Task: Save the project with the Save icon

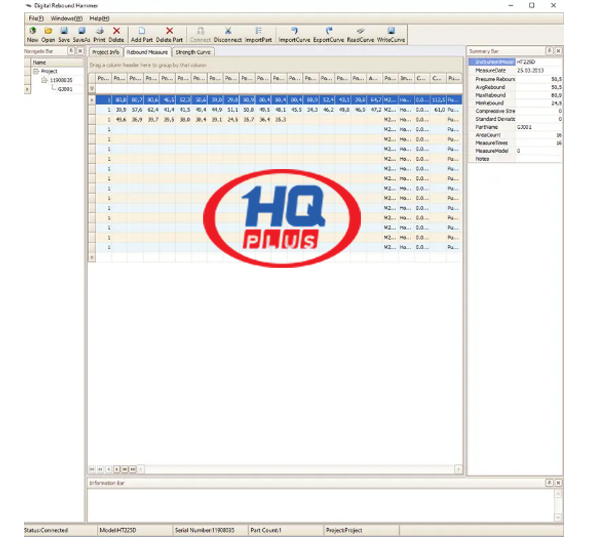Action: click(x=64, y=35)
